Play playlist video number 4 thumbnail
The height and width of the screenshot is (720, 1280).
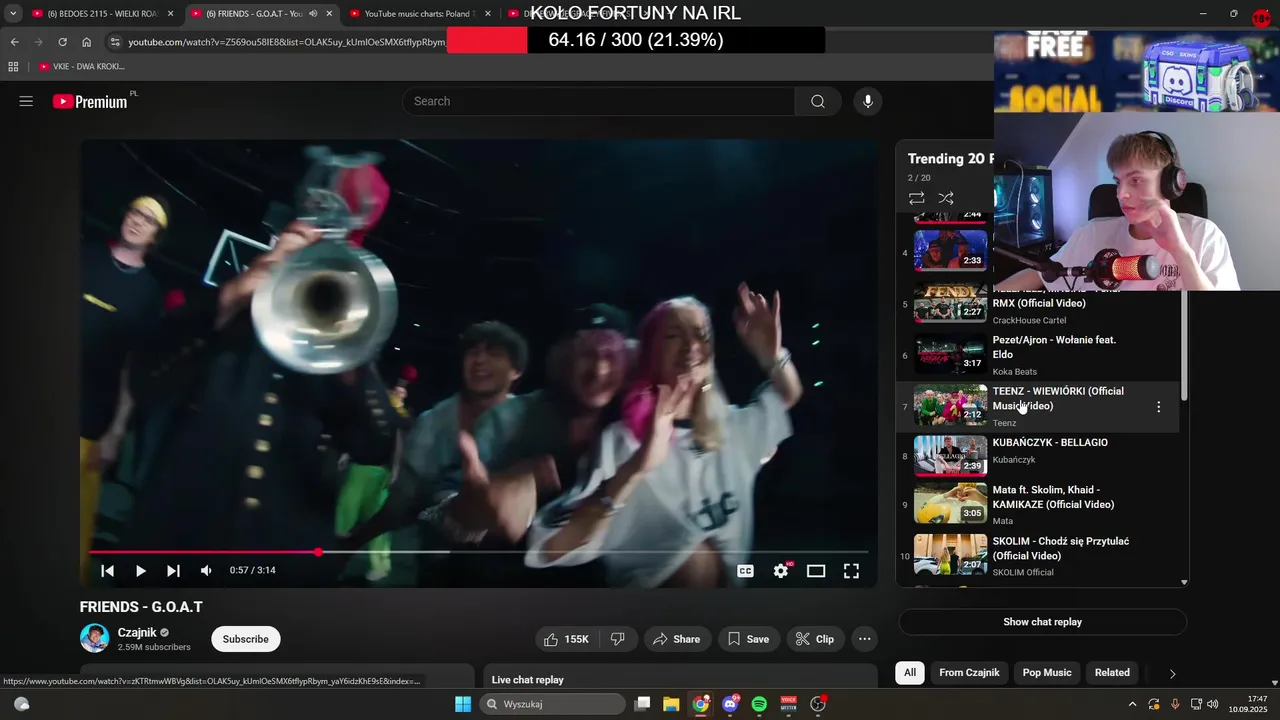(950, 250)
